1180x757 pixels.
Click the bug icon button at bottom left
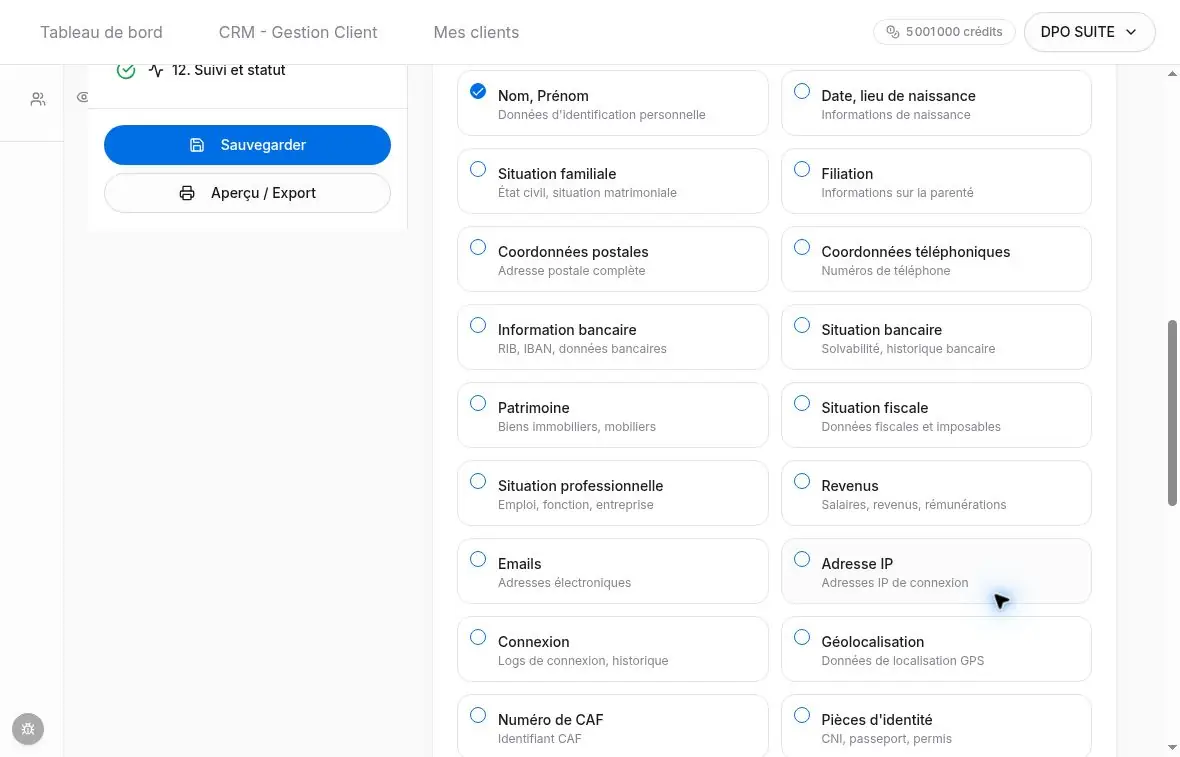click(28, 729)
